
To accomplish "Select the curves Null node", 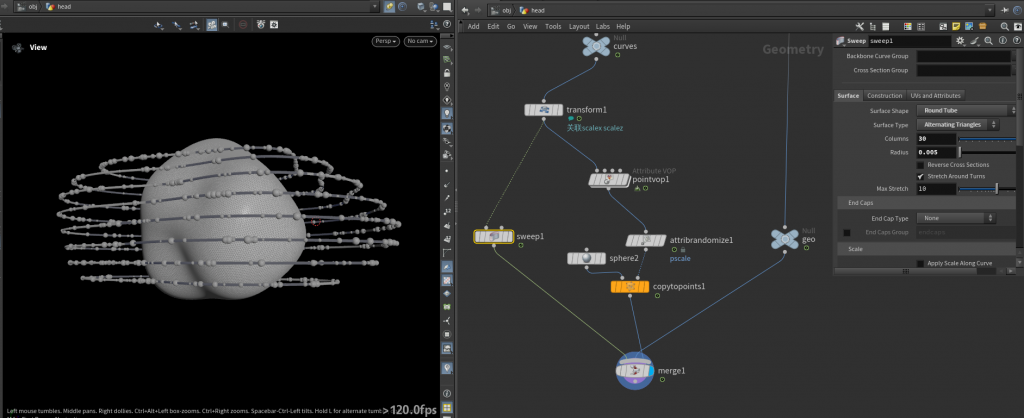I will (596, 44).
